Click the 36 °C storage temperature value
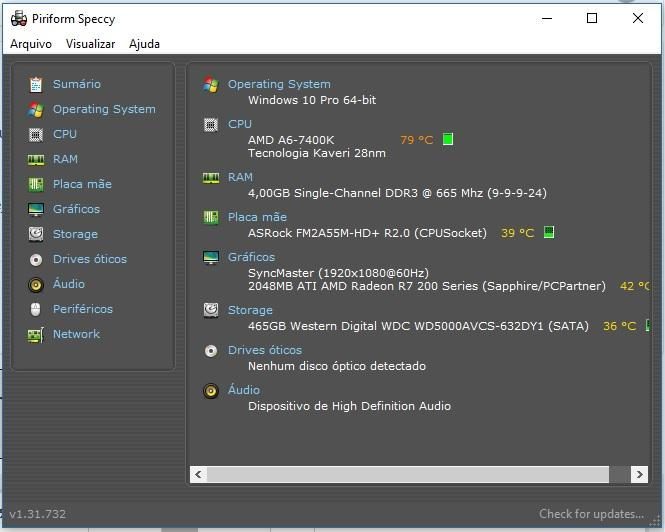This screenshot has width=665, height=532. click(x=620, y=326)
